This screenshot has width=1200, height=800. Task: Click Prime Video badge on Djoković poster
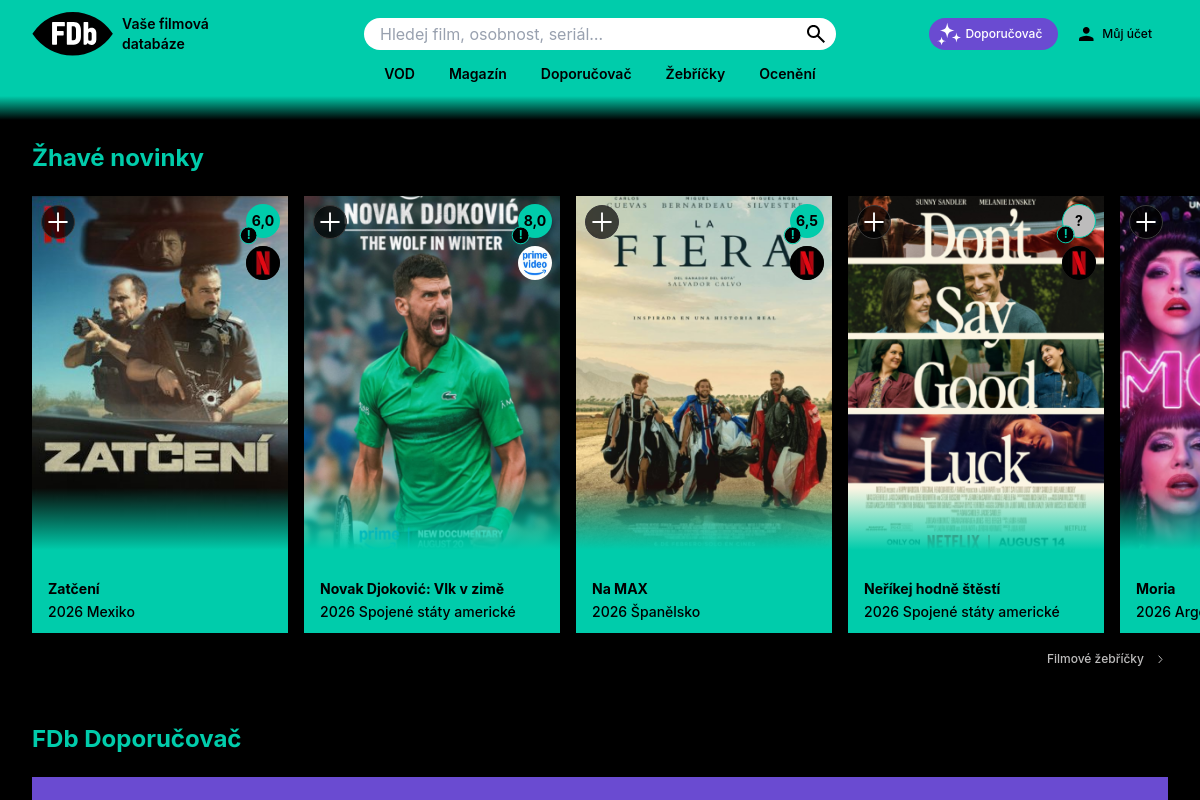(x=535, y=263)
